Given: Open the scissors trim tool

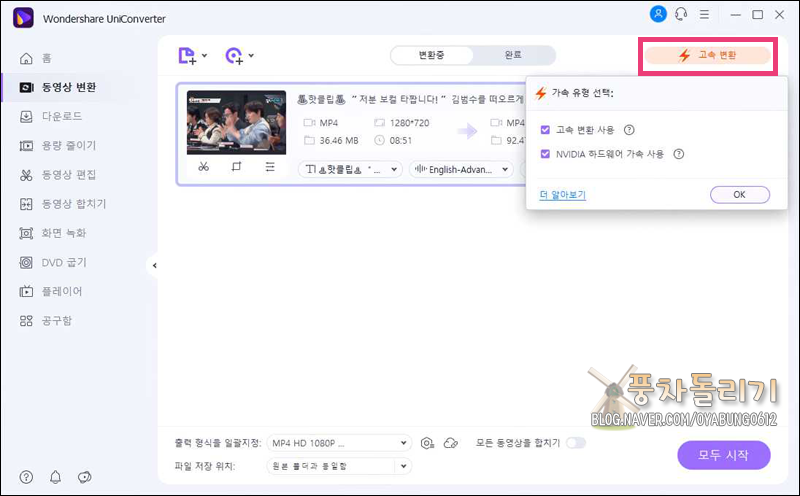Looking at the screenshot, I should tap(204, 167).
